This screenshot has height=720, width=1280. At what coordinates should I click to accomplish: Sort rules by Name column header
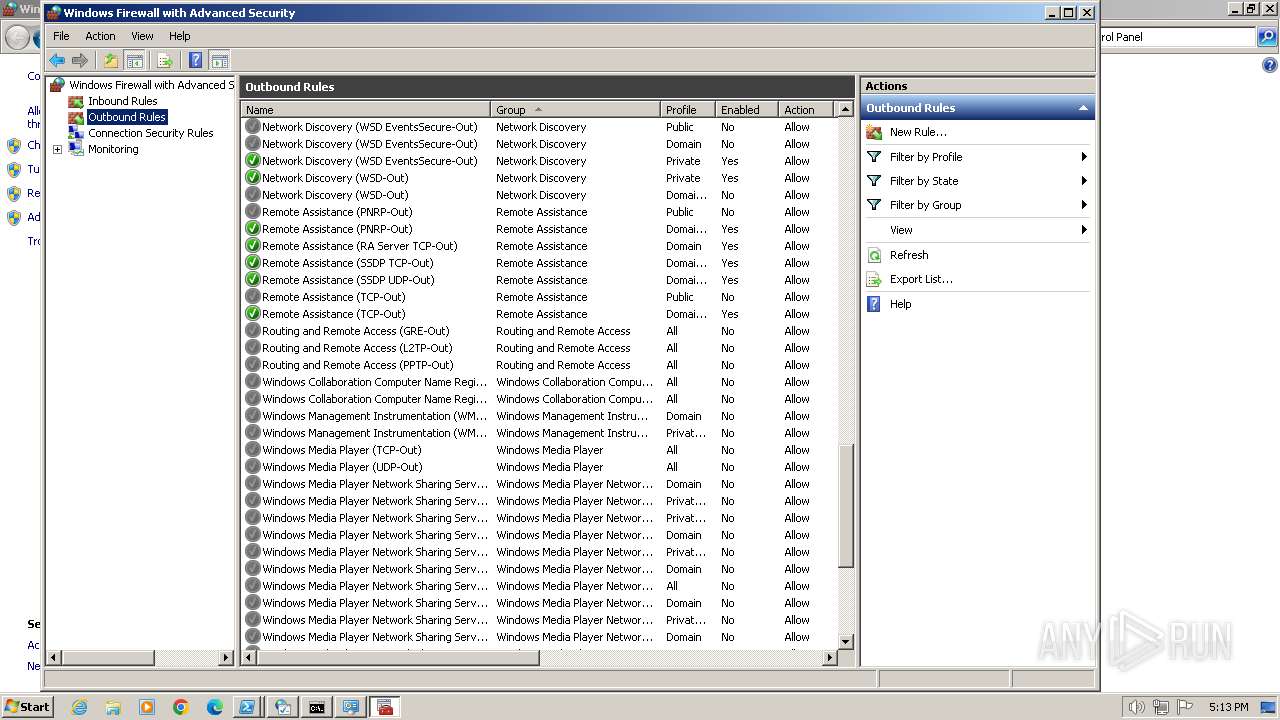click(x=365, y=110)
